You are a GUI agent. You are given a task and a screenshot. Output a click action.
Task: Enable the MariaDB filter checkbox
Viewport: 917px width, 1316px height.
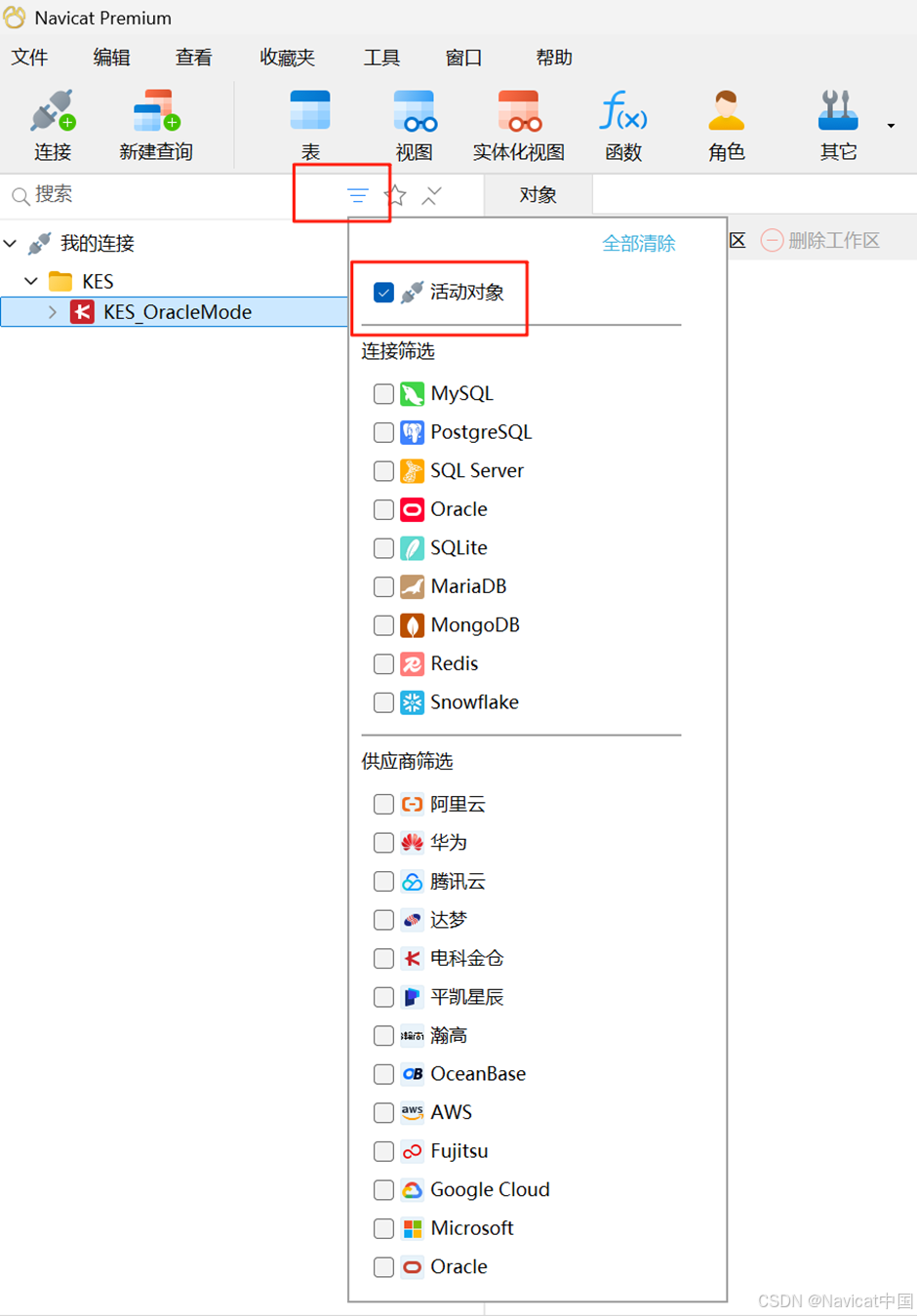coord(383,586)
